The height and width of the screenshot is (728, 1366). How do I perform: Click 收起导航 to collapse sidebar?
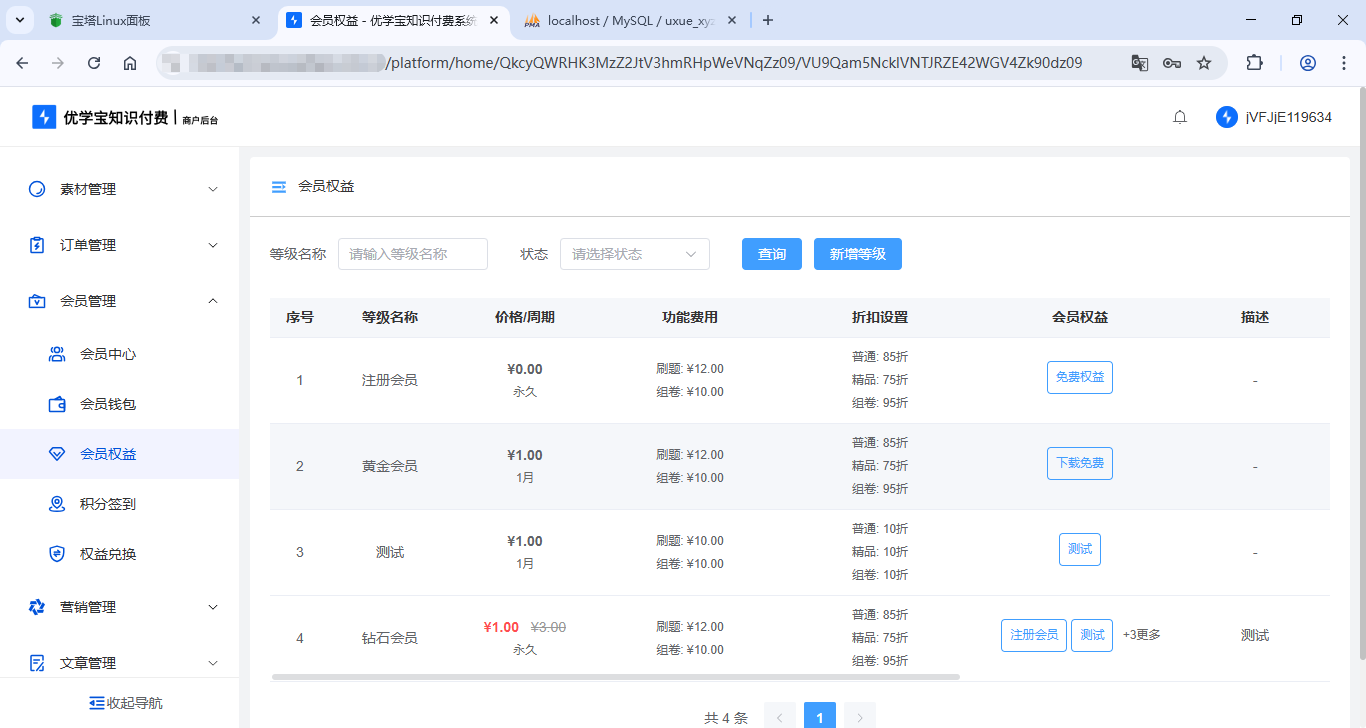[x=125, y=703]
